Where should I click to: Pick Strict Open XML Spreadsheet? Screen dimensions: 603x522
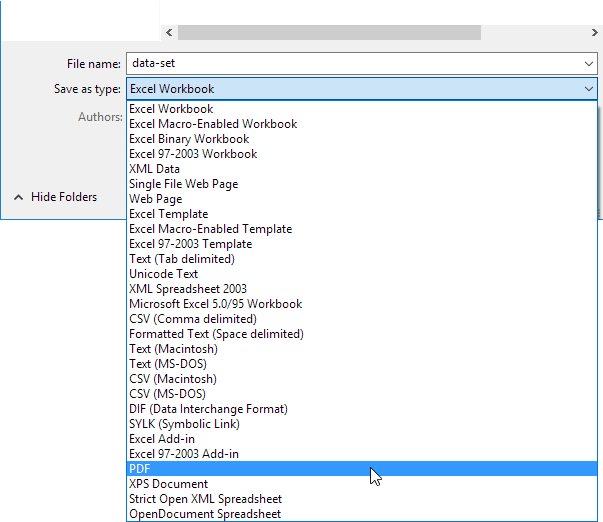361,499
